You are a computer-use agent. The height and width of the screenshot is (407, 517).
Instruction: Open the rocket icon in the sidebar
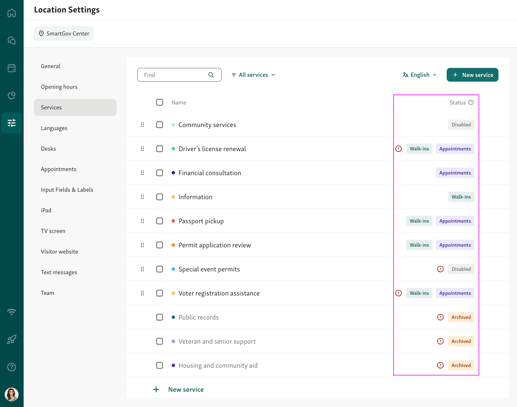click(x=12, y=340)
